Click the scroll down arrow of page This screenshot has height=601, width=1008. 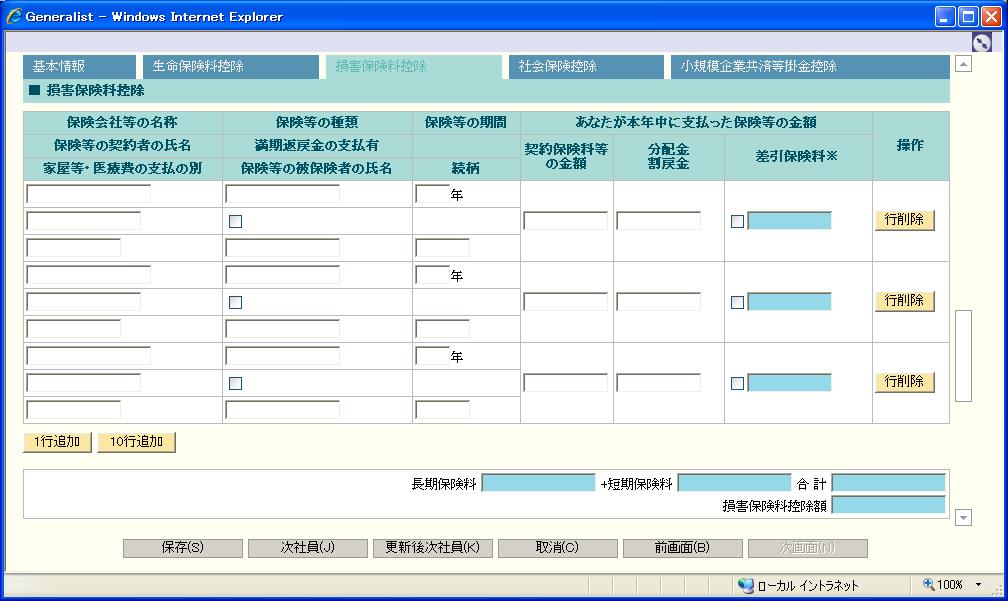coord(964,517)
